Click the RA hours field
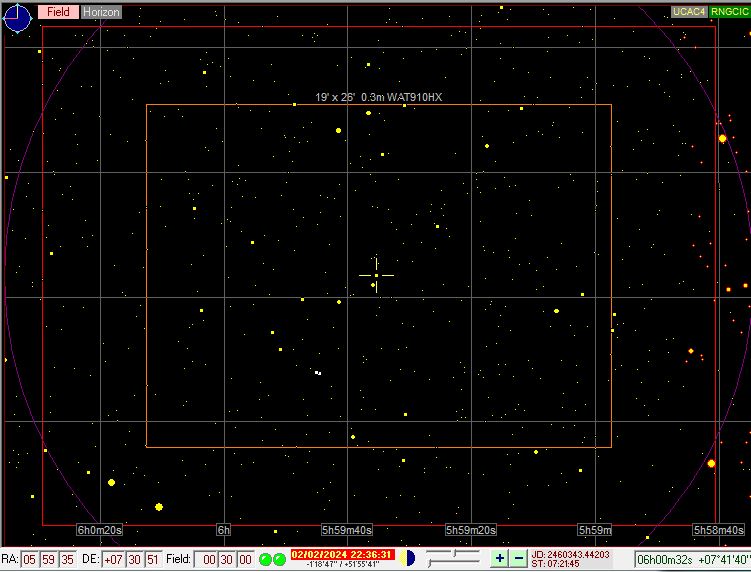 tap(30, 559)
